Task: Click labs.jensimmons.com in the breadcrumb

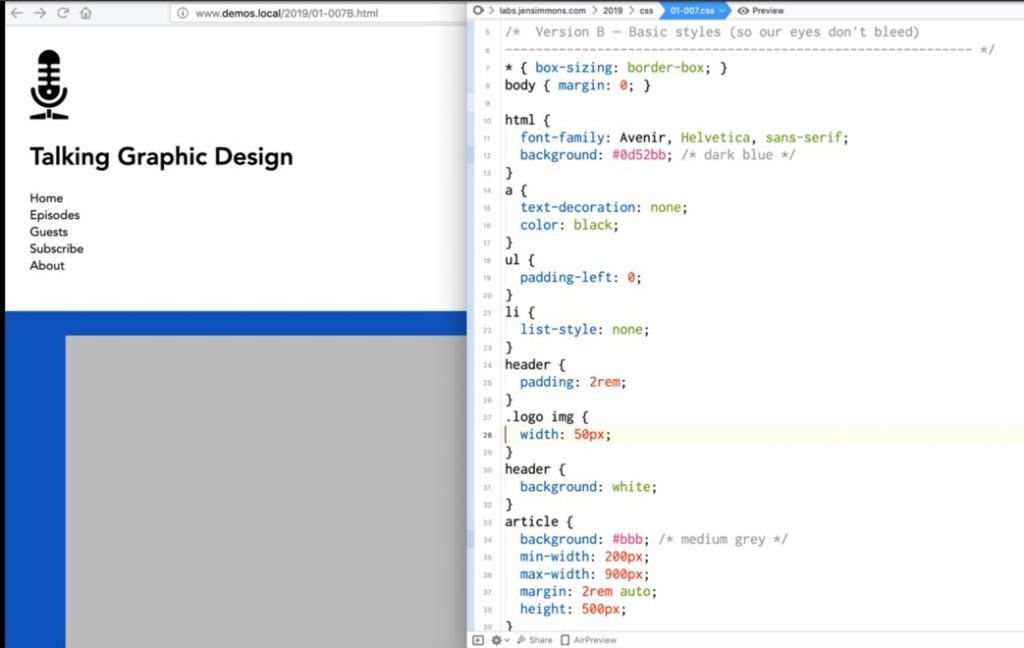Action: click(543, 10)
